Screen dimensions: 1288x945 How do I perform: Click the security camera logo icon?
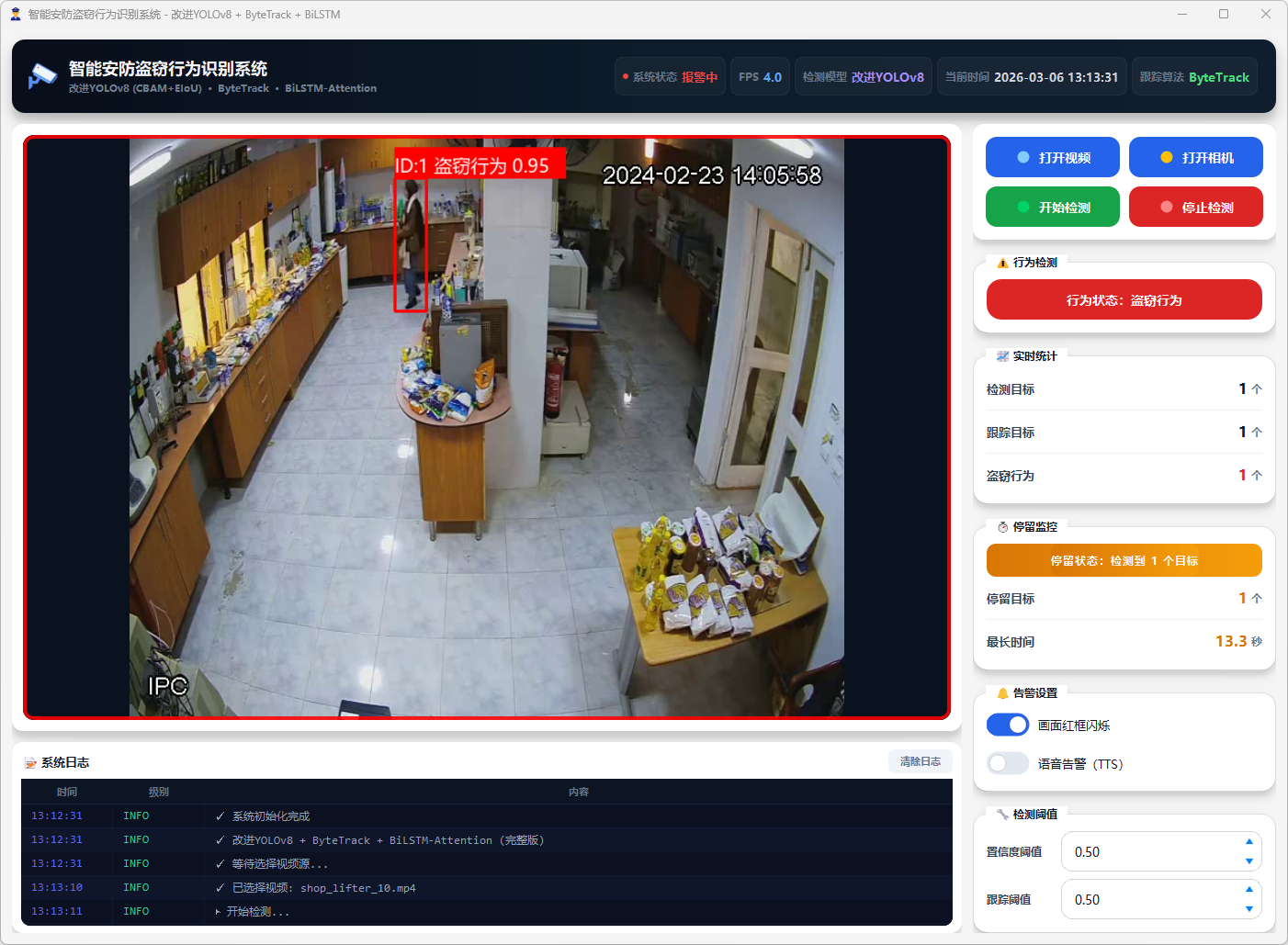tap(41, 76)
